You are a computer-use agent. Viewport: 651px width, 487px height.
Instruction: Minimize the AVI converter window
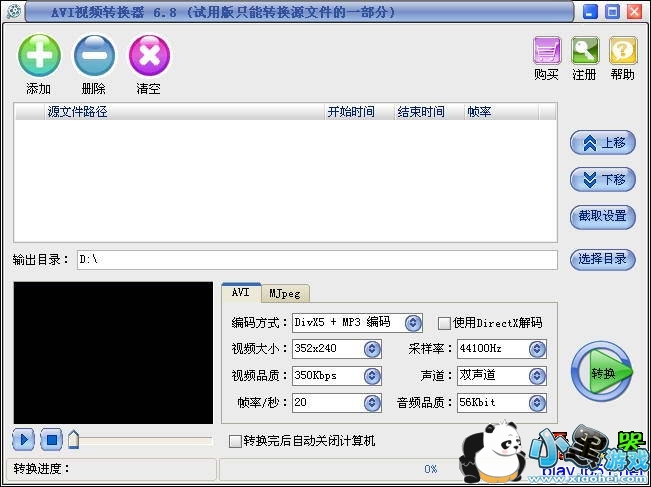coord(590,12)
